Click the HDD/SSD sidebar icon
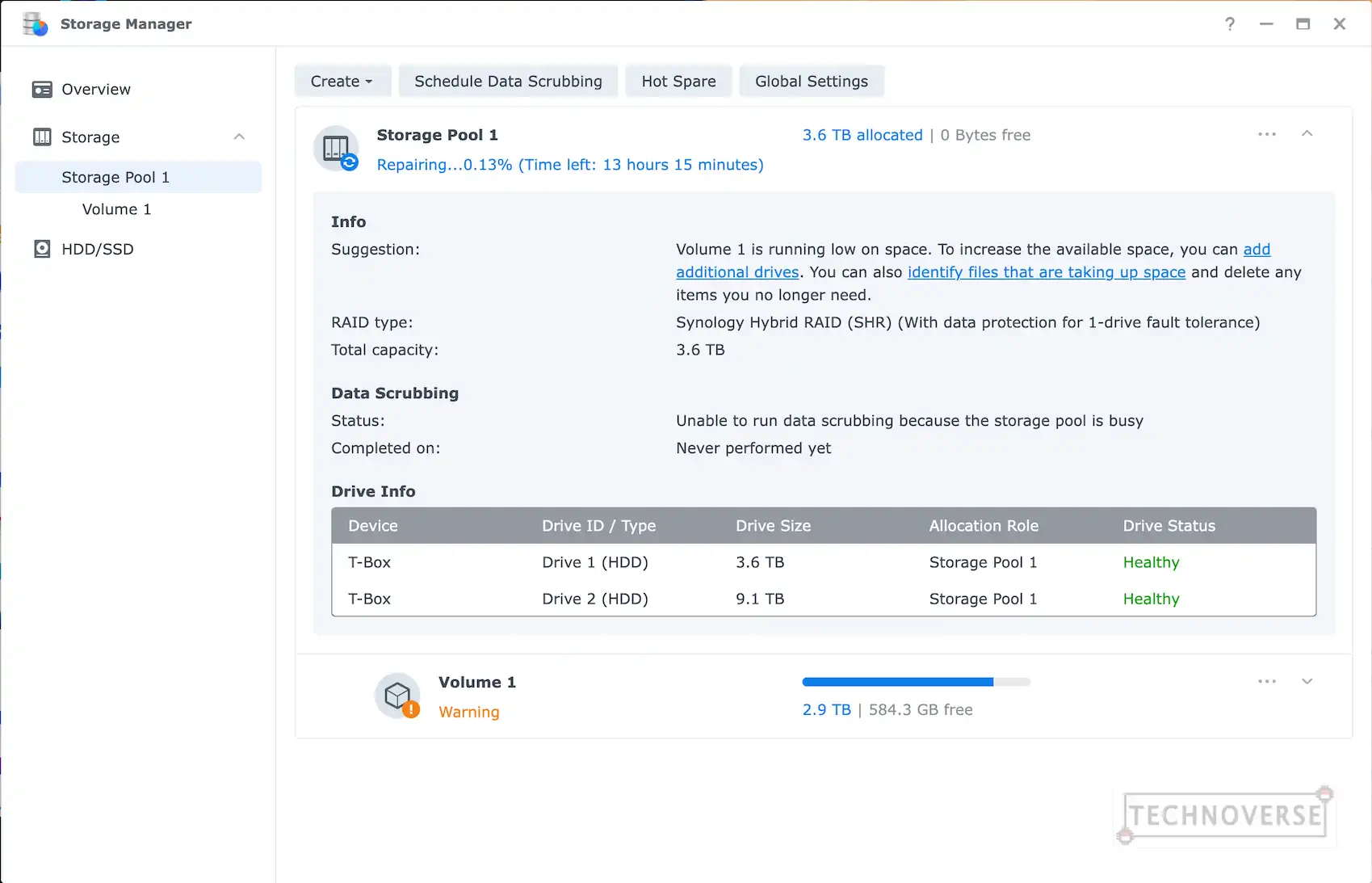Screen dimensions: 1372x883 (x=42, y=249)
